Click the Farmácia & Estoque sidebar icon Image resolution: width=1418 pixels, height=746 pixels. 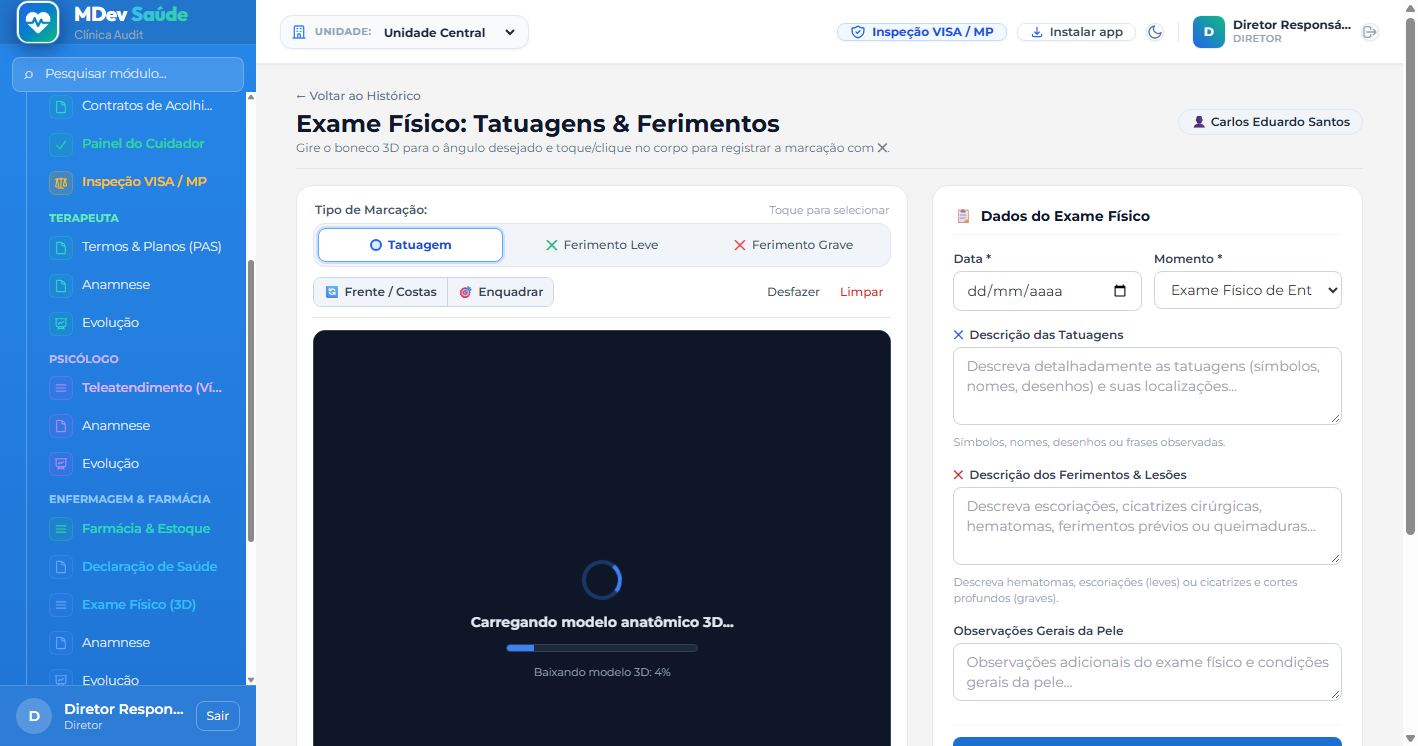click(x=61, y=529)
